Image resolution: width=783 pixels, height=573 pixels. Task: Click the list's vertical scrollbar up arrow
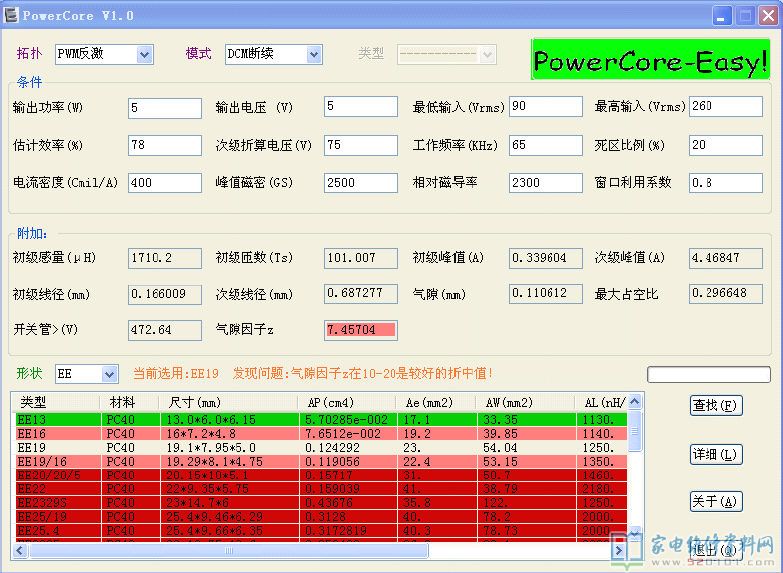635,402
